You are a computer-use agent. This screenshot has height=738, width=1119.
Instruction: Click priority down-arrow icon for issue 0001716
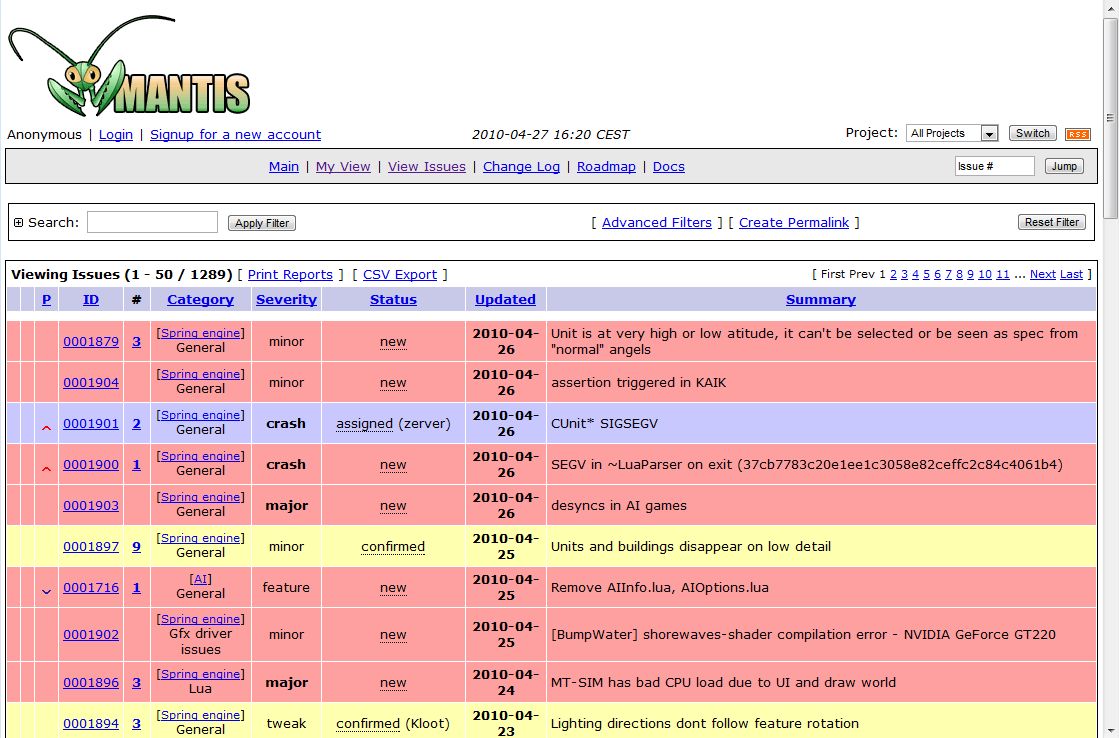(46, 591)
